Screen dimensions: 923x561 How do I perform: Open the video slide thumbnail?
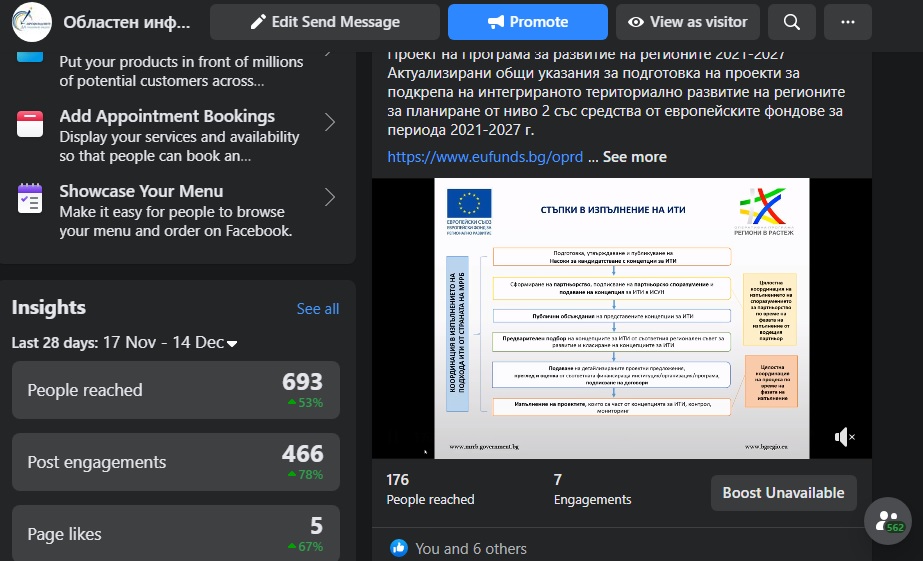622,318
